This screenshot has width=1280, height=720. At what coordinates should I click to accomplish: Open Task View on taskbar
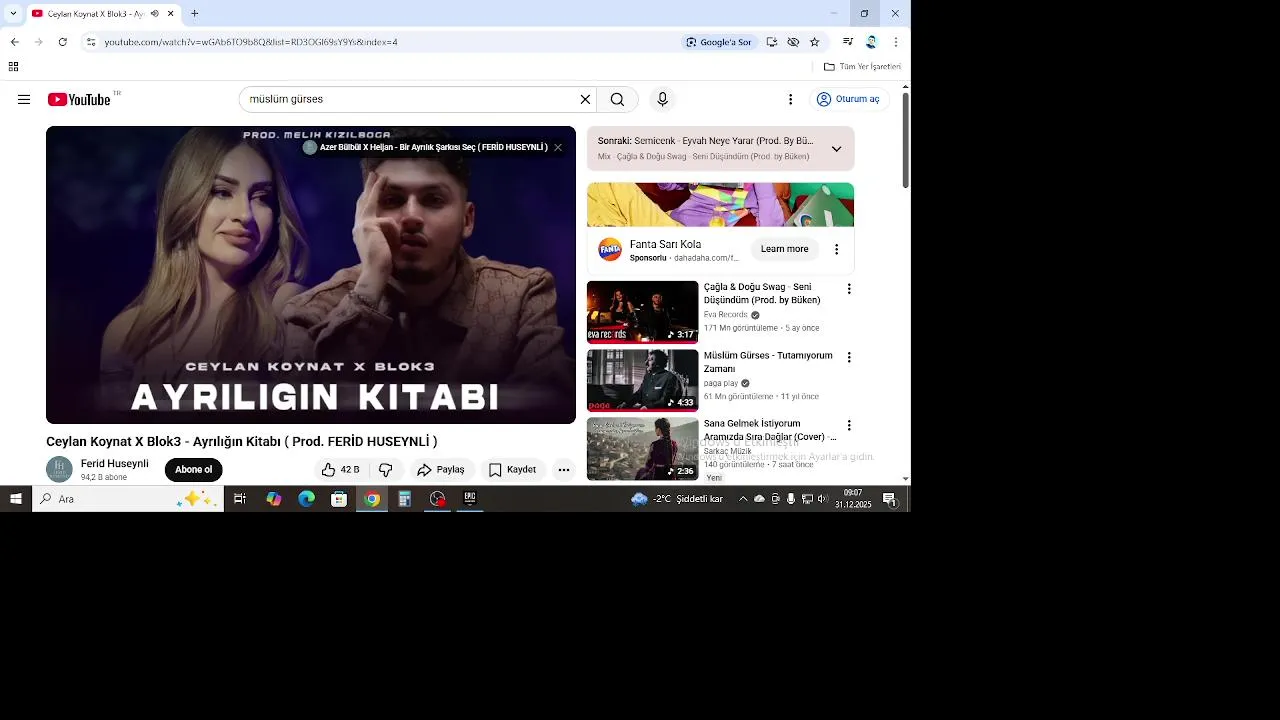(x=240, y=499)
